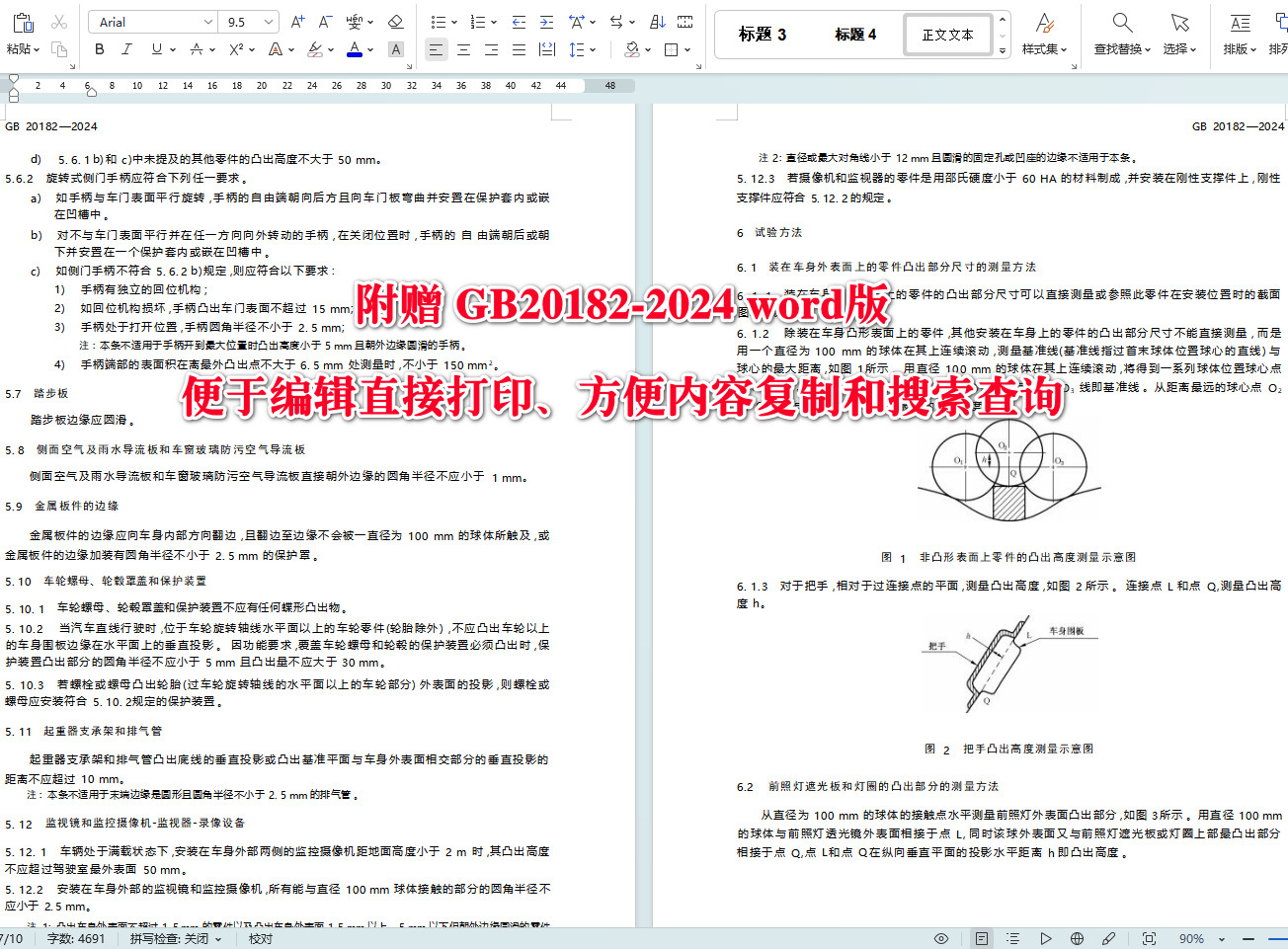1288x949 pixels.
Task: Click the Figure 1 sphere diagram image
Action: (1007, 471)
